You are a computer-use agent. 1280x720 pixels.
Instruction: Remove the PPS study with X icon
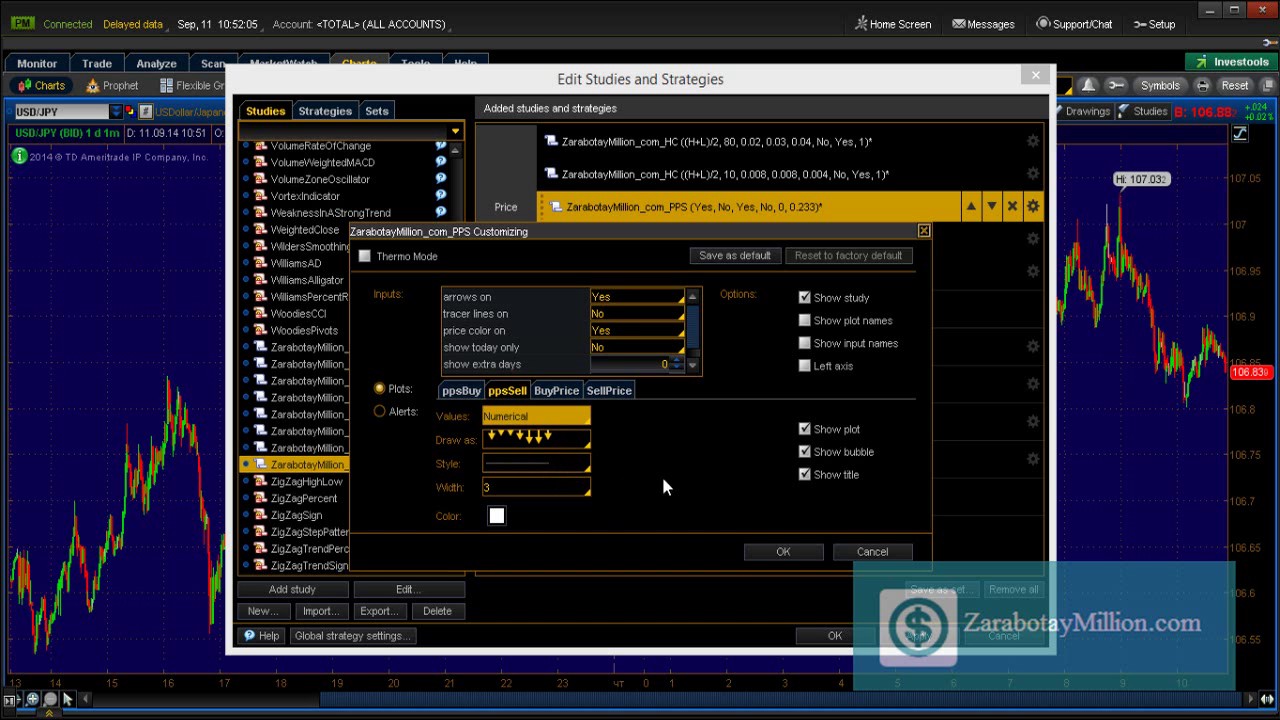tap(1012, 207)
